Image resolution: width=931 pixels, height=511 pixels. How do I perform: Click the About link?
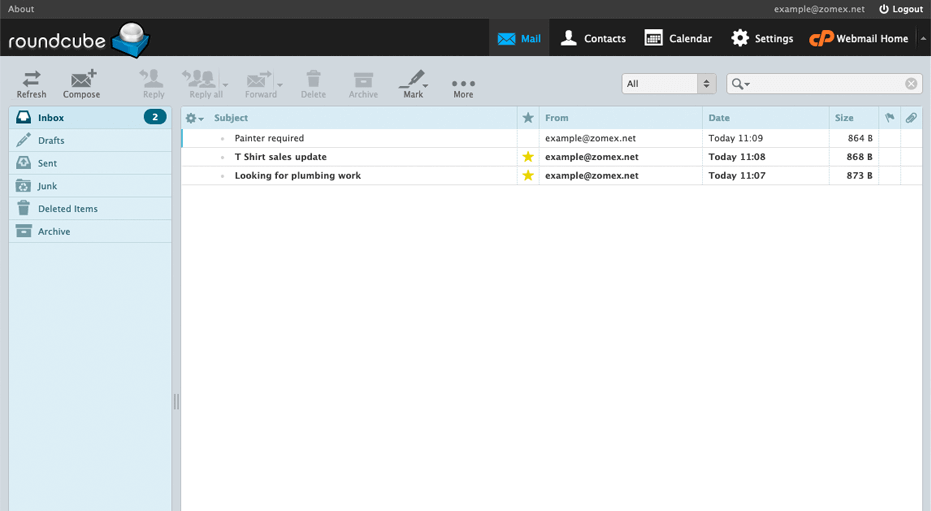[21, 9]
